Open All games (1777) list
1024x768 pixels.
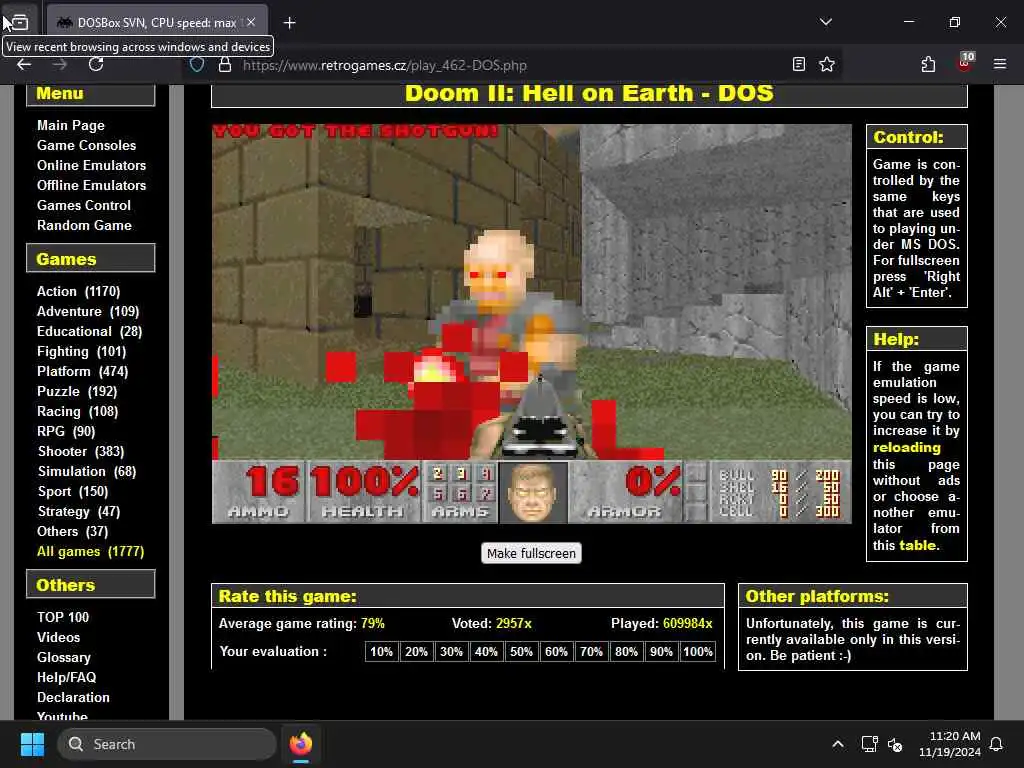90,551
